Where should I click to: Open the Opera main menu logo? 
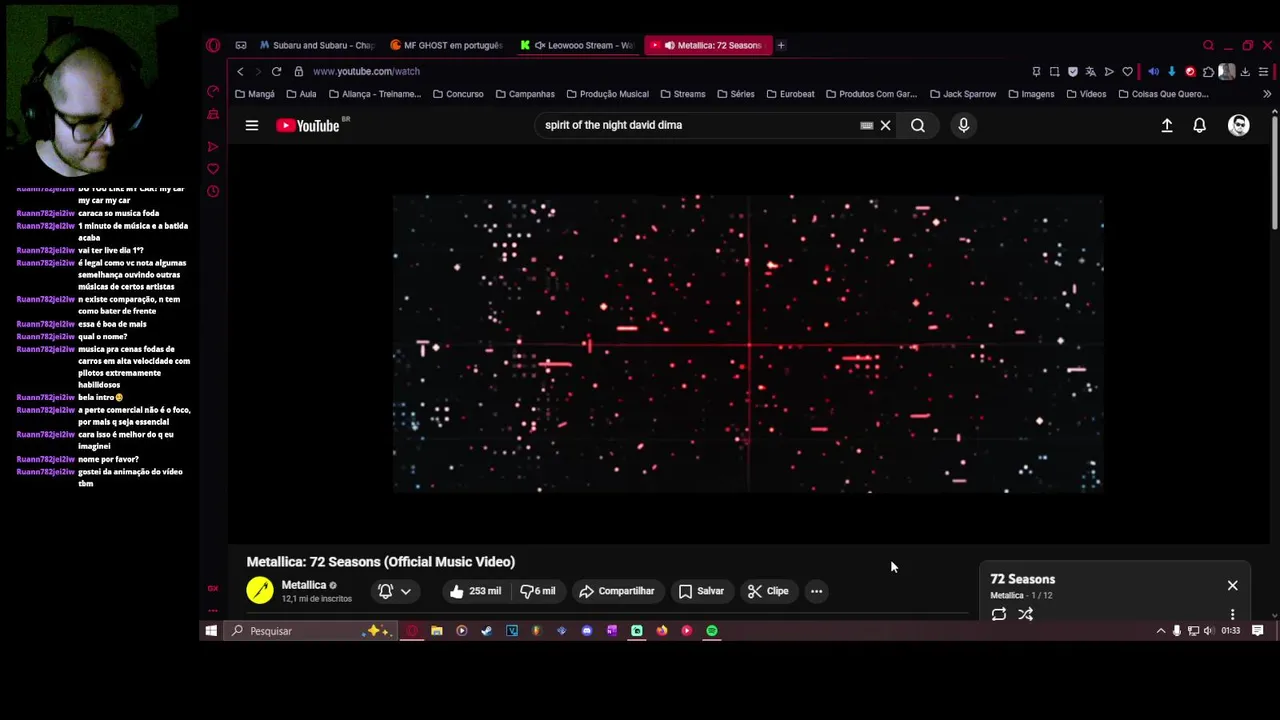[x=213, y=45]
